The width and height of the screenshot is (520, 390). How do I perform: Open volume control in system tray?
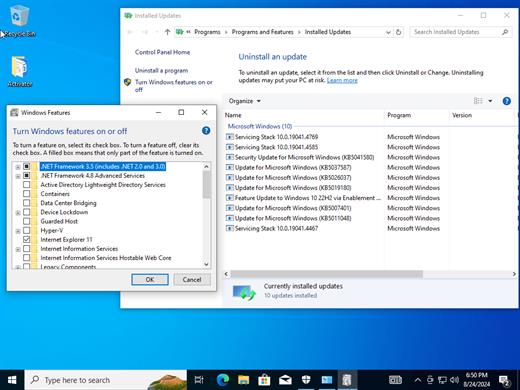click(454, 380)
